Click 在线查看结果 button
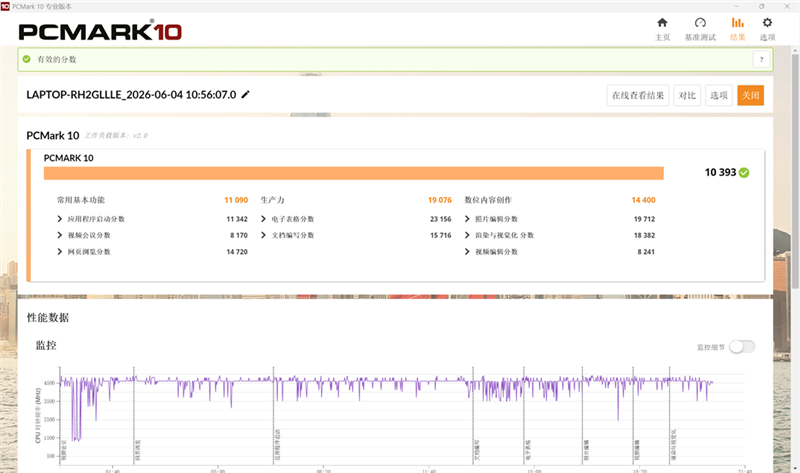The width and height of the screenshot is (800, 473). (x=638, y=95)
